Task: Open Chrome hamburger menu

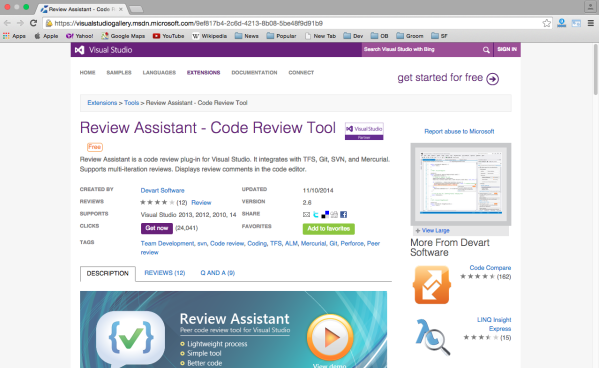Action: point(591,23)
